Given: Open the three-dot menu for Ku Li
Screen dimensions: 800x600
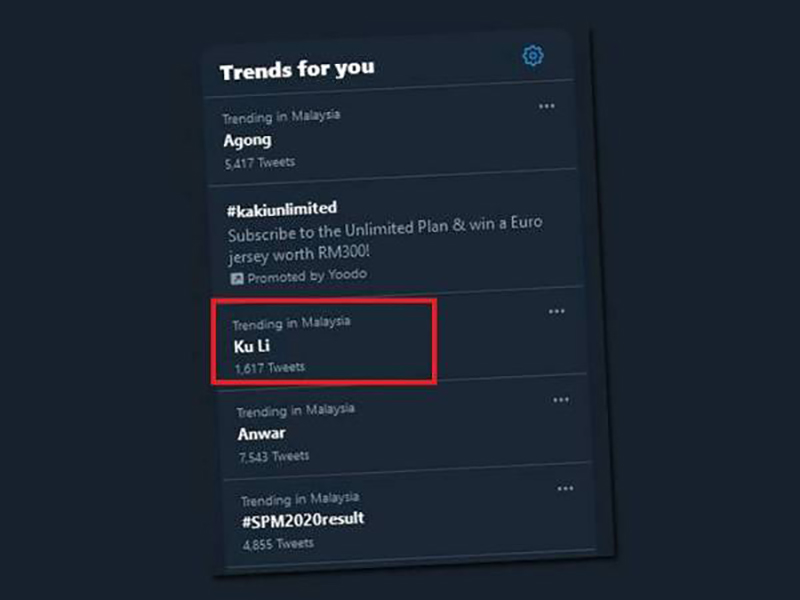Looking at the screenshot, I should coord(557,312).
